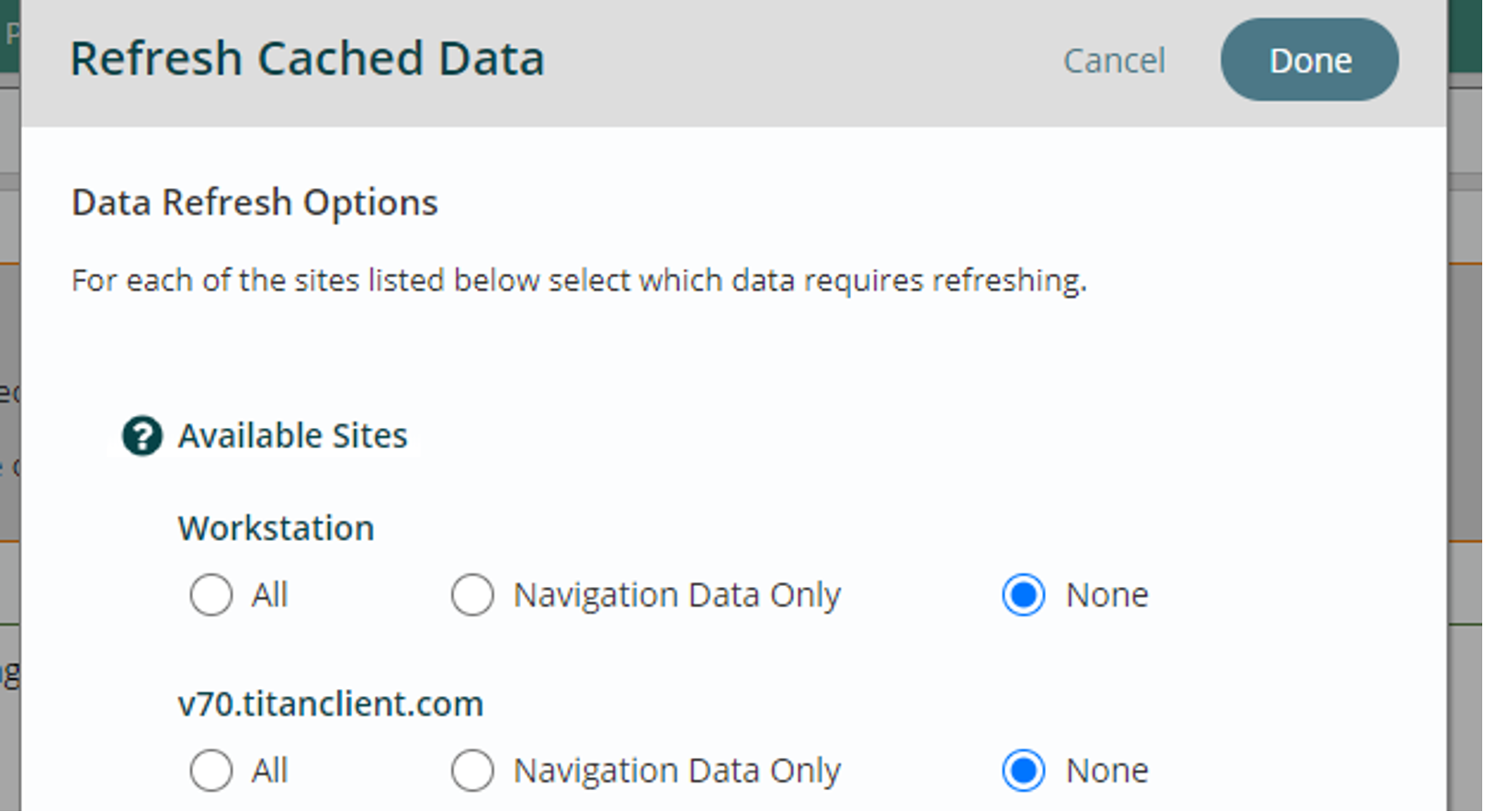Select All radio button for Workstation
This screenshot has width=1485, height=812.
[x=211, y=595]
